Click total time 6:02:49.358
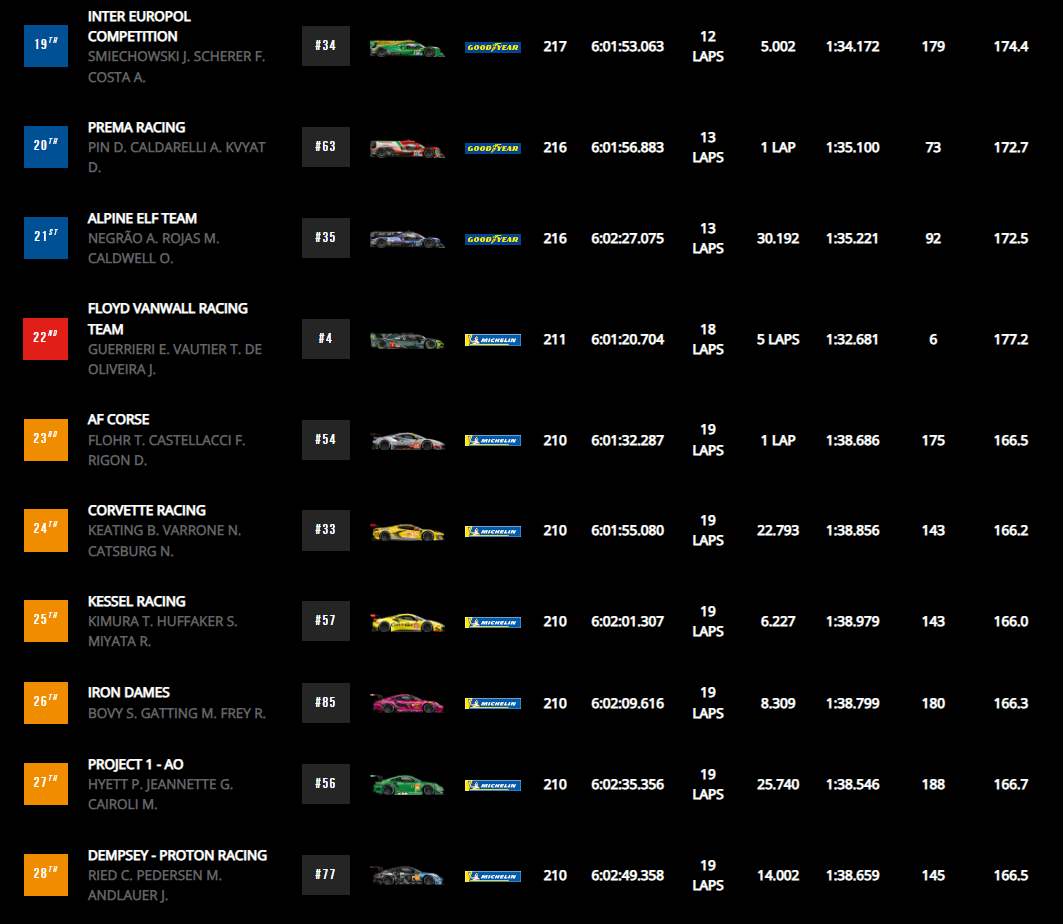This screenshot has height=924, width=1063. point(627,876)
